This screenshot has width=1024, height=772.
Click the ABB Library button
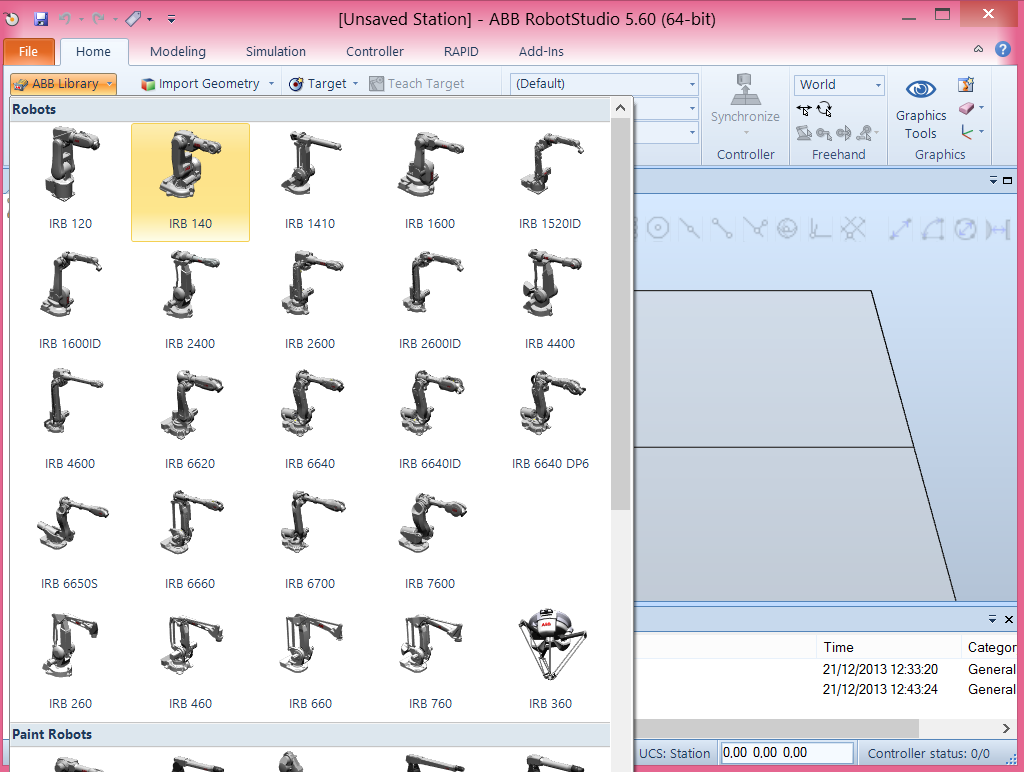pos(62,84)
